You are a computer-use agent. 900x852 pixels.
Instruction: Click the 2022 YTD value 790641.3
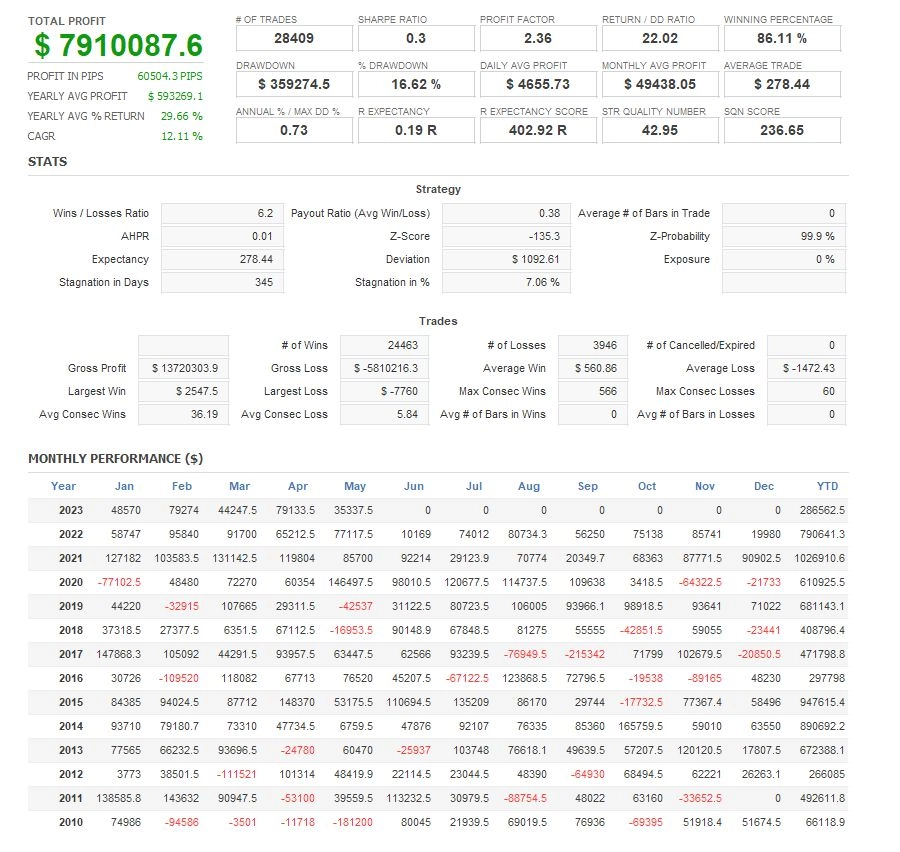823,535
